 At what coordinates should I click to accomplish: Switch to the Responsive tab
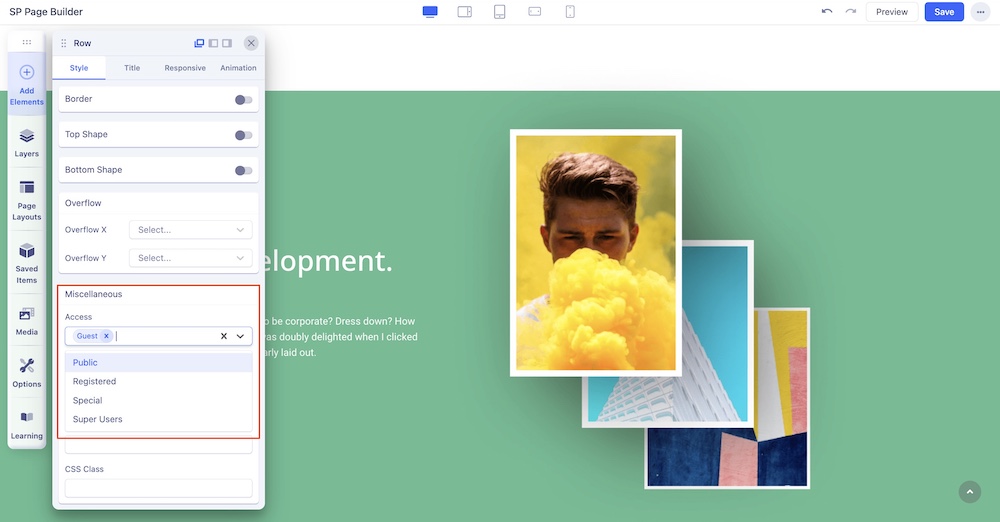point(185,68)
